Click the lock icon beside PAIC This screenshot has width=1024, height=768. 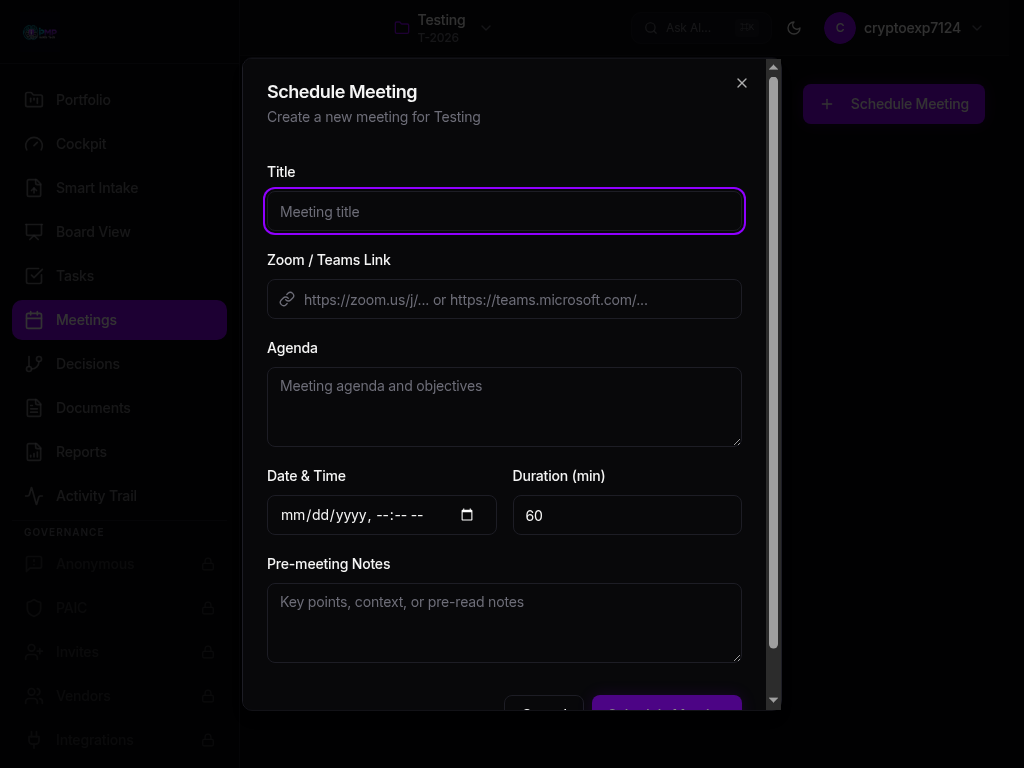pyautogui.click(x=208, y=608)
